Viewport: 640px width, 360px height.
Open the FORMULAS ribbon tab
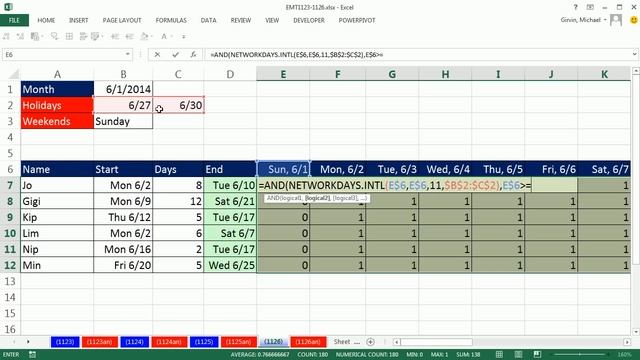171,20
